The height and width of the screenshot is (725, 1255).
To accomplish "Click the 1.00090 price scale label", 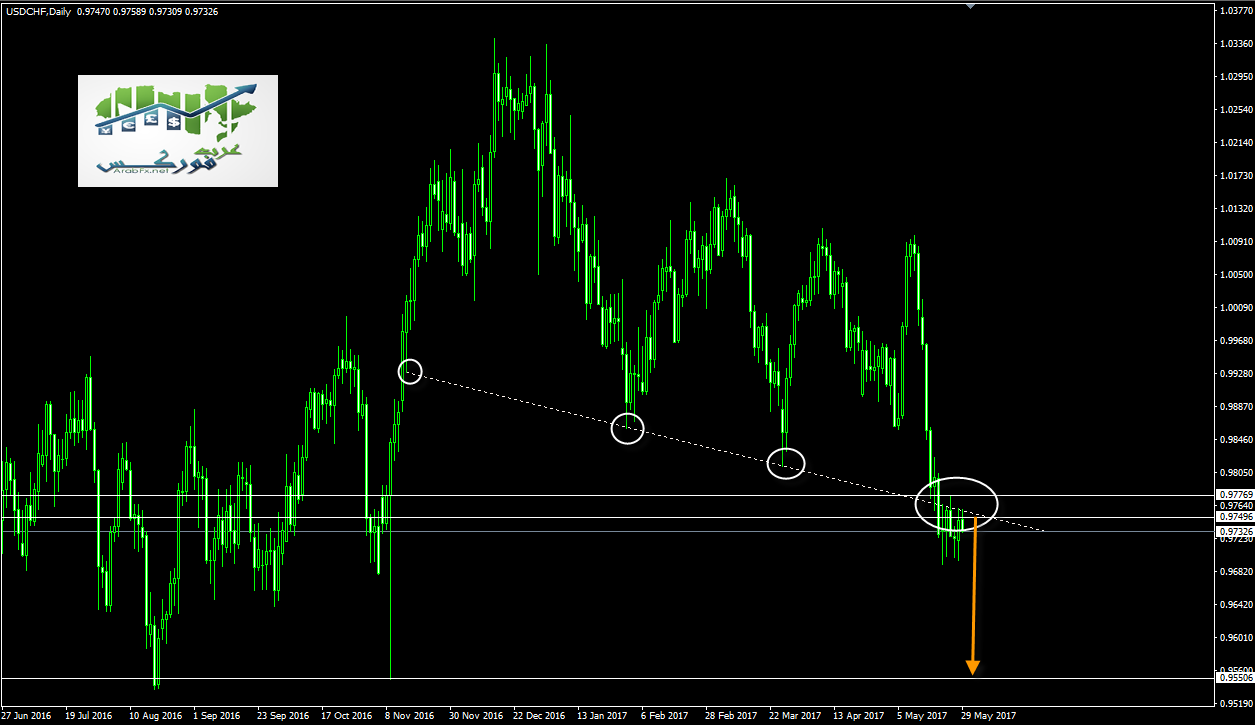I will pos(1237,308).
